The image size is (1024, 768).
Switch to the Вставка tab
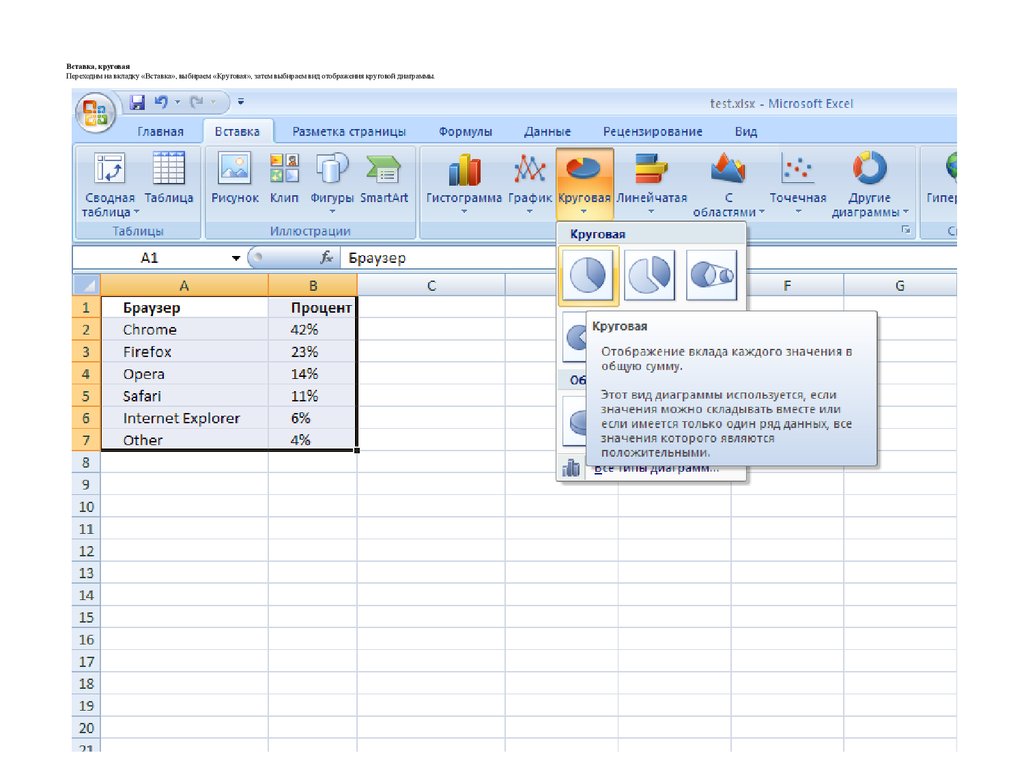point(237,131)
